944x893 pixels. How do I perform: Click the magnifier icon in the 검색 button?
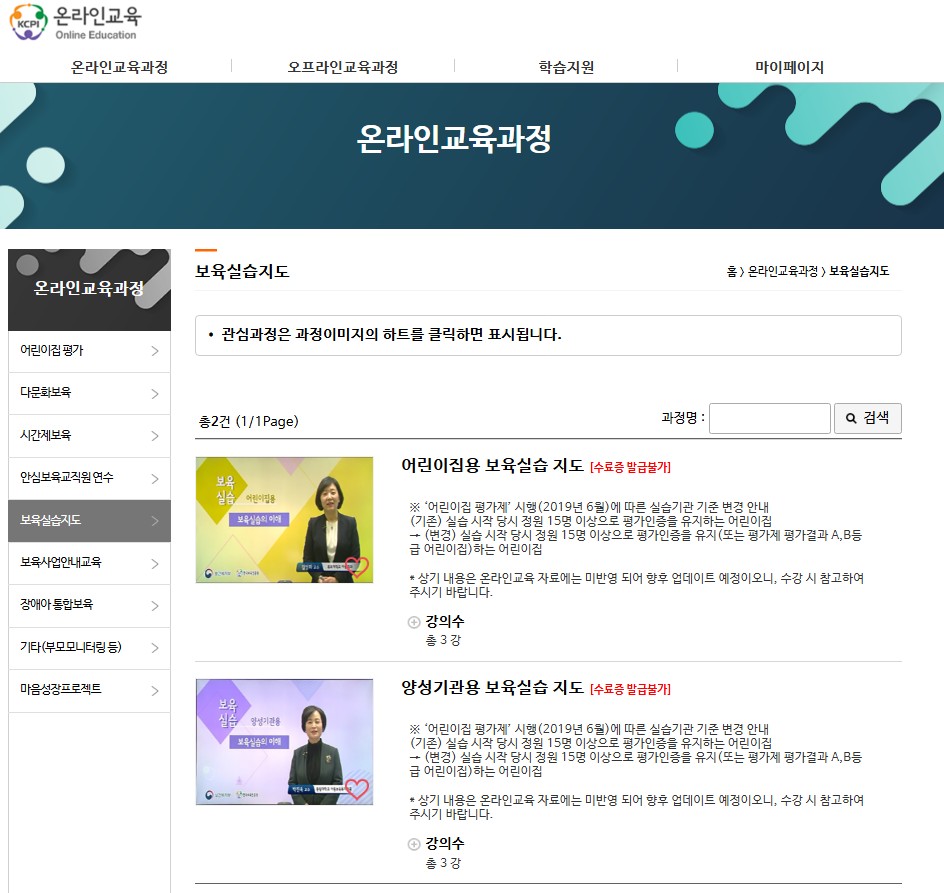pyautogui.click(x=852, y=418)
